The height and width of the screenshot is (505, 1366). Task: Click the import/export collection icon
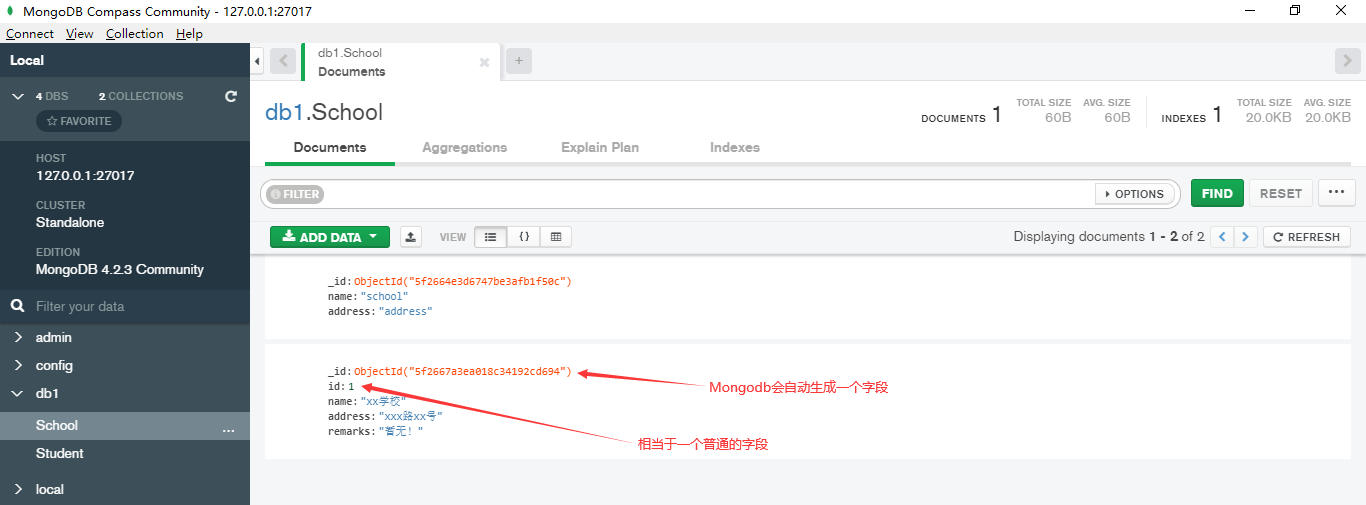[411, 237]
